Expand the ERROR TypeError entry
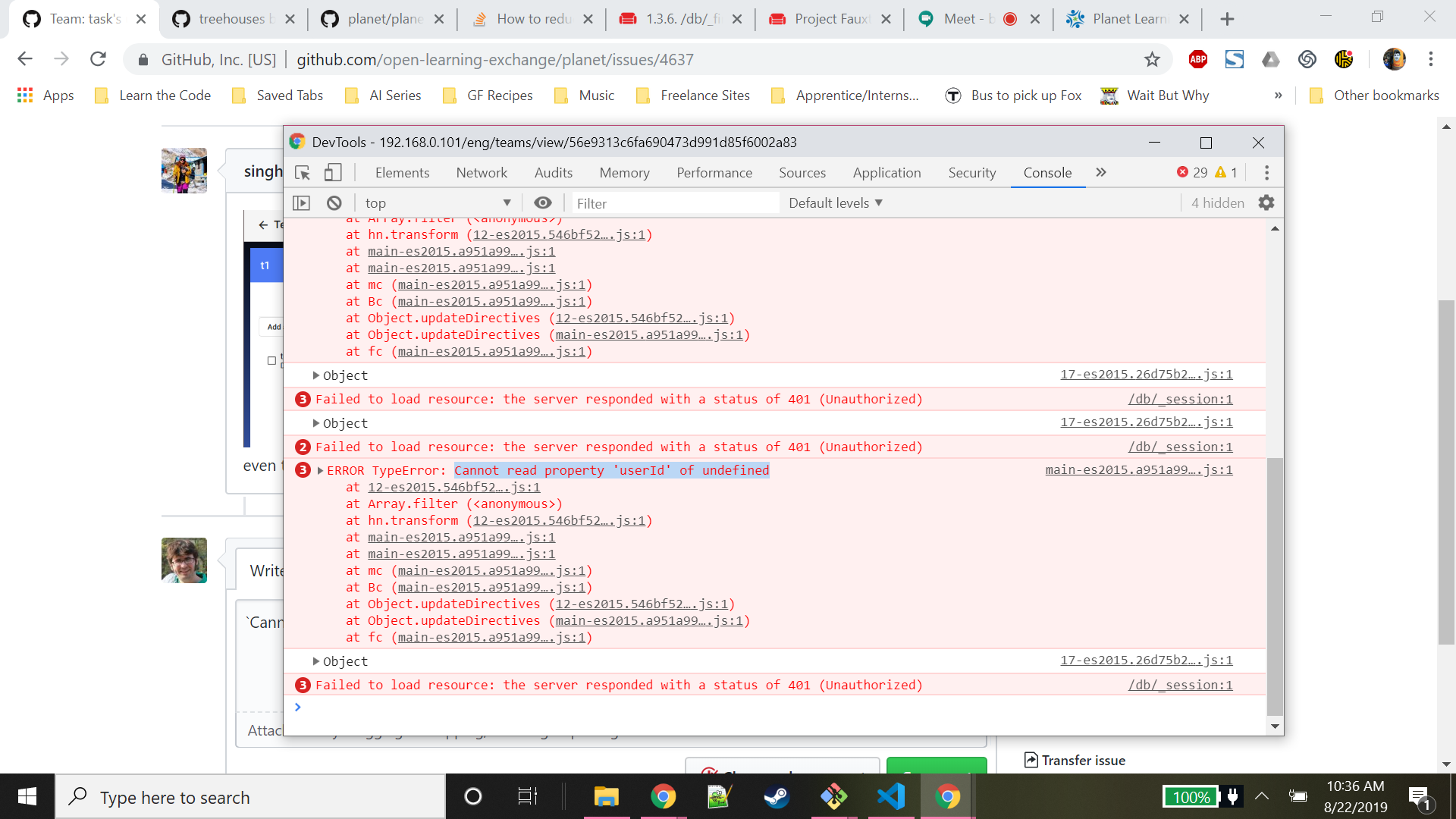 coord(319,470)
